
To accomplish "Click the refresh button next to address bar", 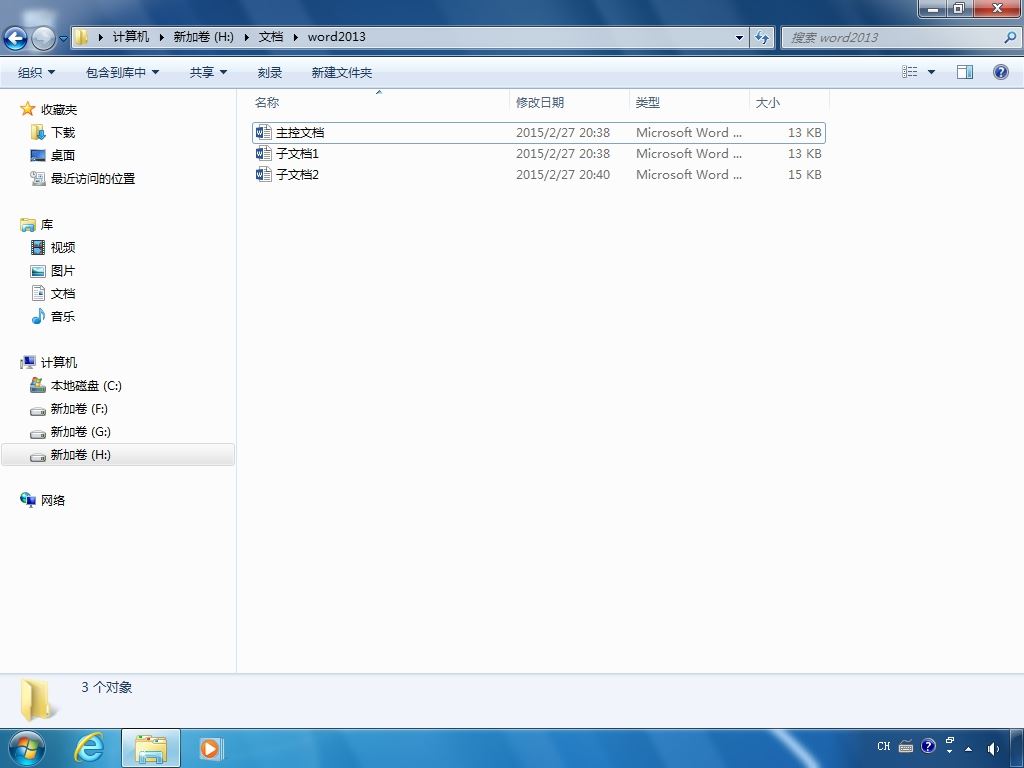I will (761, 37).
